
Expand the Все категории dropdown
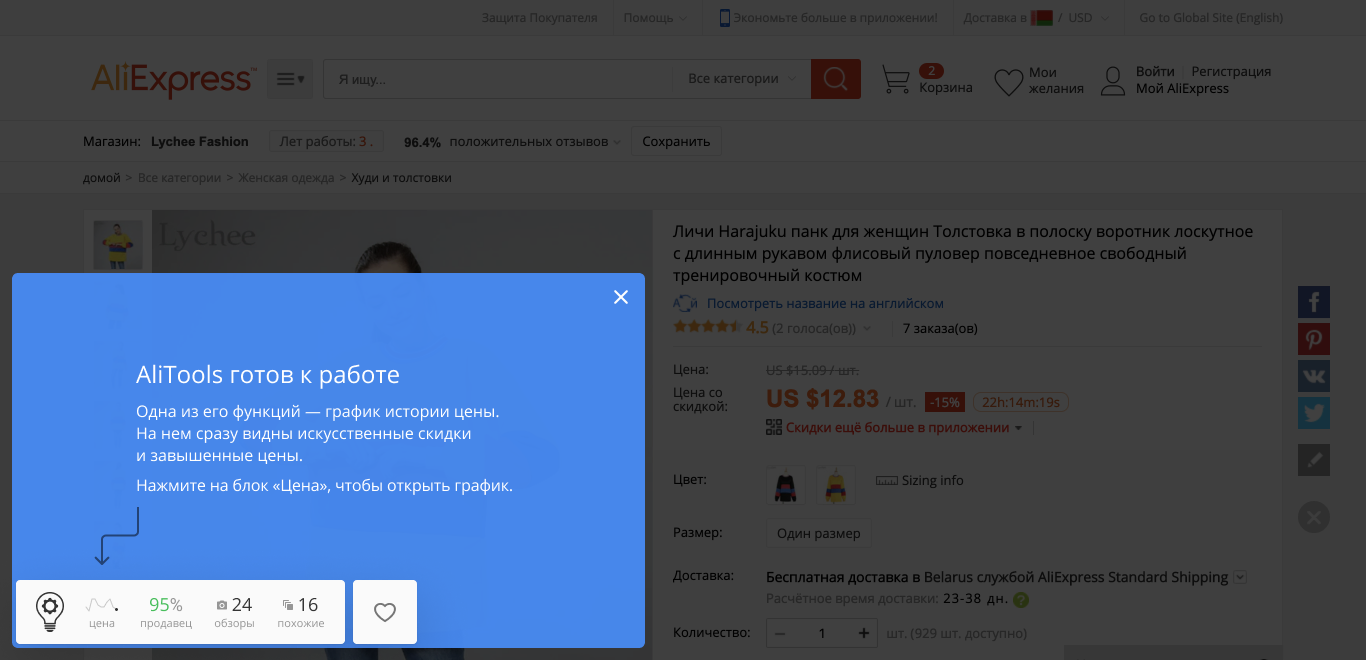point(742,79)
